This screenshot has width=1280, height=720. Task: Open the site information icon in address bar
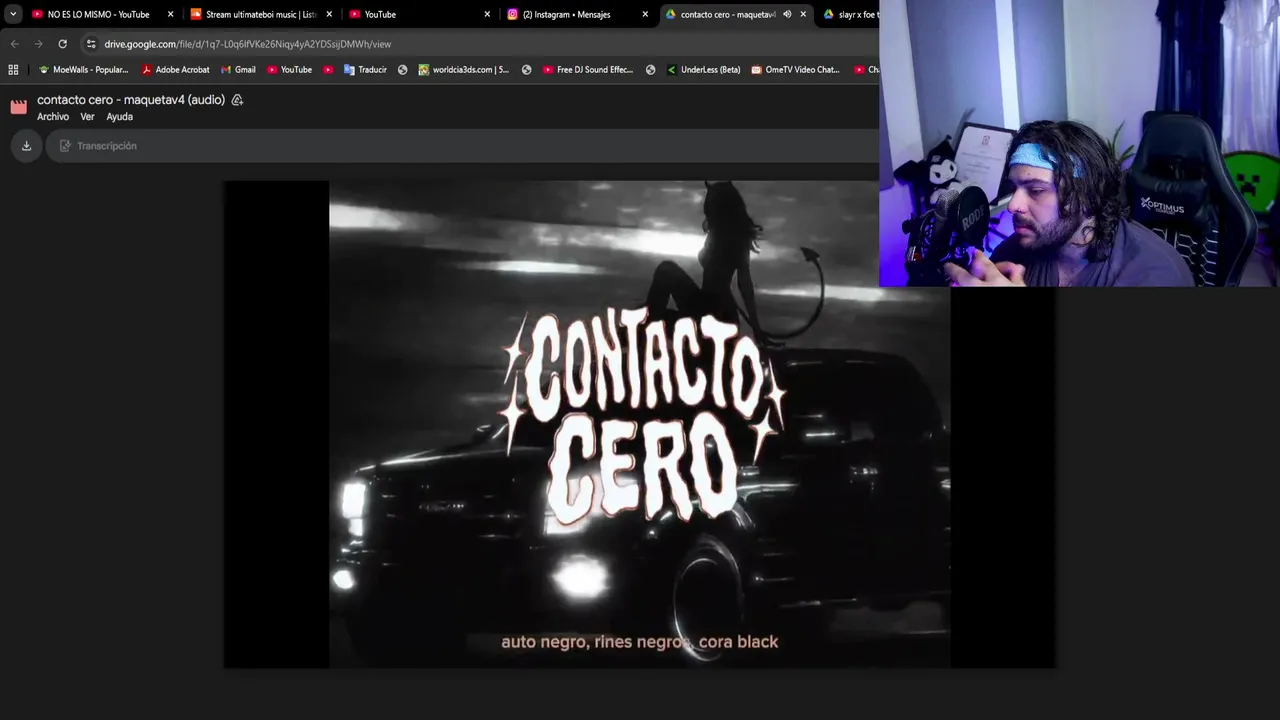(91, 44)
